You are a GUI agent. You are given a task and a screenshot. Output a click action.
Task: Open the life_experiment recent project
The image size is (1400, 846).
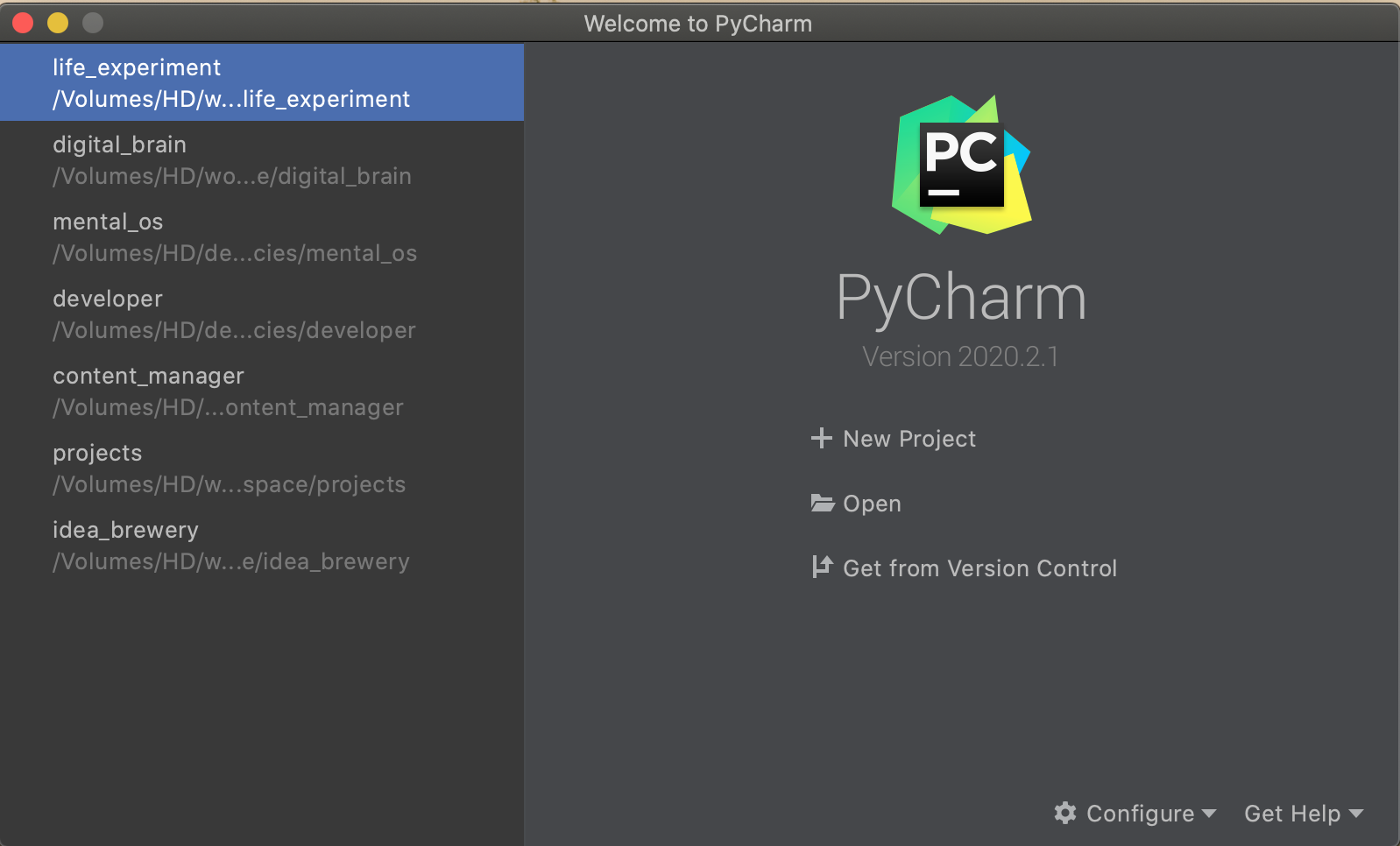click(262, 82)
